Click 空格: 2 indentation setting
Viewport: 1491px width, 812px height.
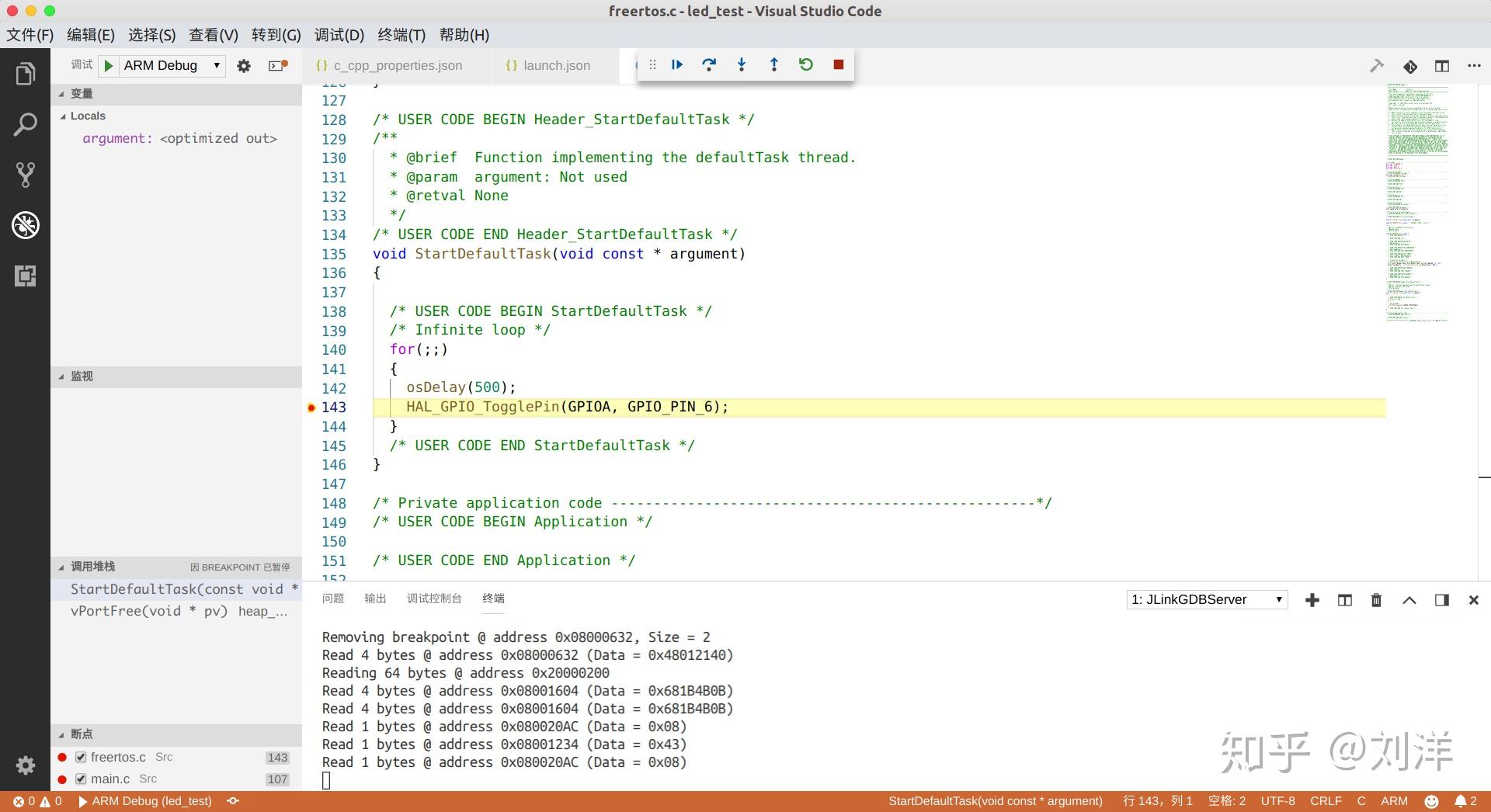click(1227, 801)
